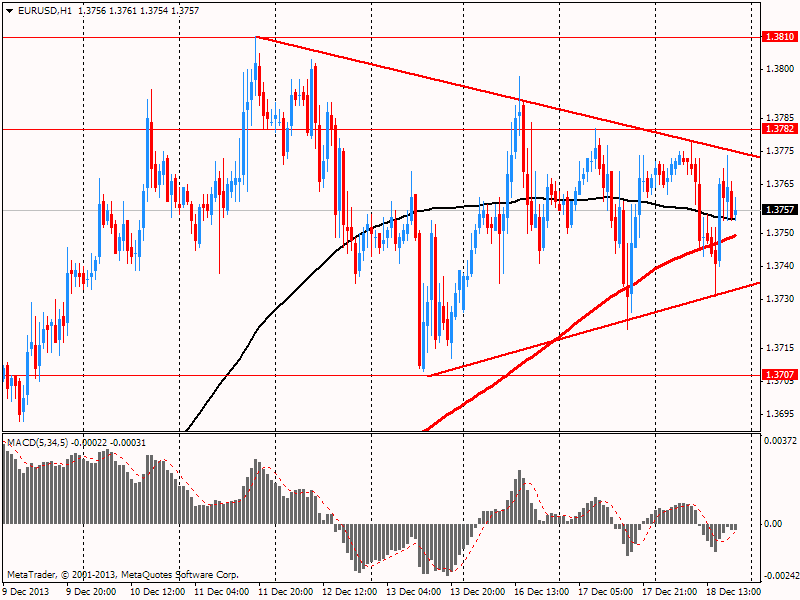
Task: Click the 1.3695 price axis value
Action: coord(780,414)
